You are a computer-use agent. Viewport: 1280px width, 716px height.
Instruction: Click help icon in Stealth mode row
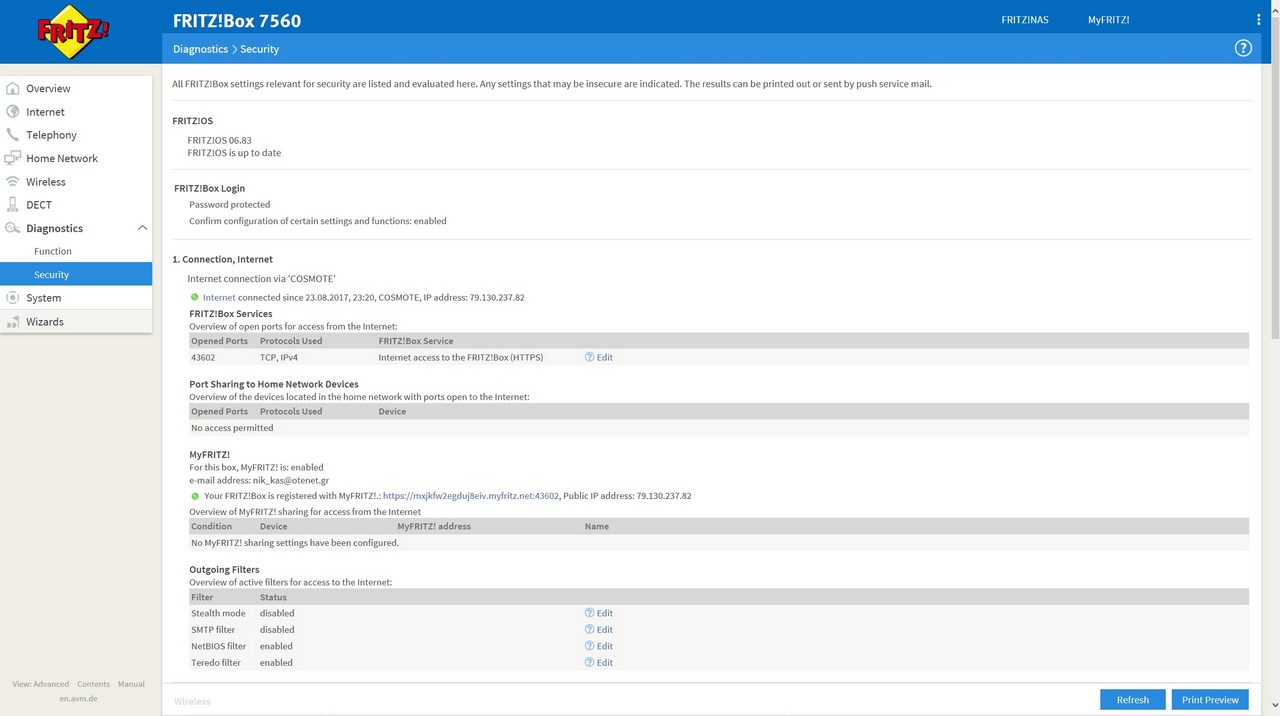590,613
